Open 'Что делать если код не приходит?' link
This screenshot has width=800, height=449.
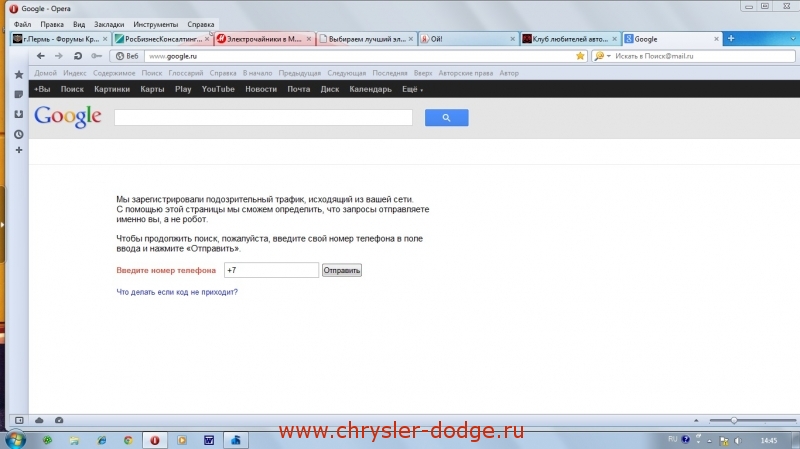click(177, 292)
